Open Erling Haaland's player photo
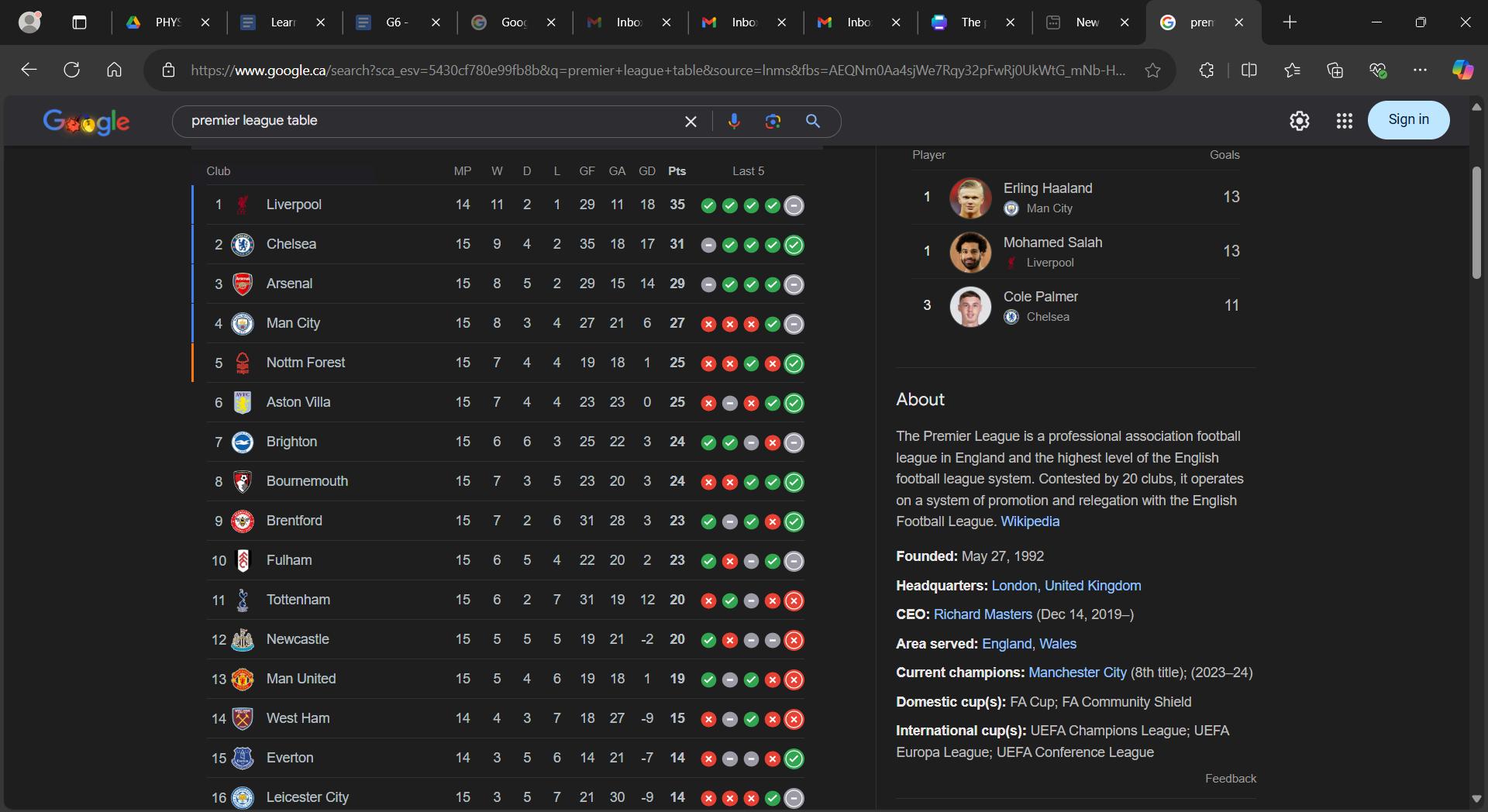1488x812 pixels. 970,198
